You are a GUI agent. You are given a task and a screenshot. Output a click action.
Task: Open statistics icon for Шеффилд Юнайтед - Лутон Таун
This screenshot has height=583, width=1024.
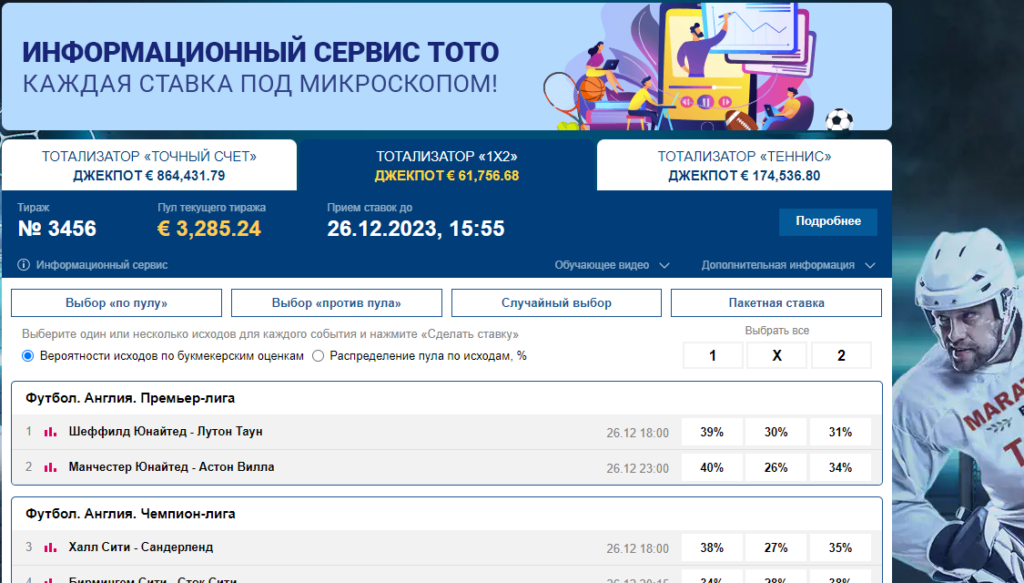point(50,432)
